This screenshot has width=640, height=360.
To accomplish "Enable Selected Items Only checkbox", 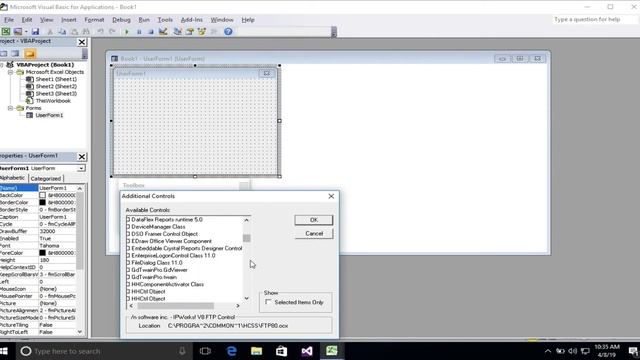I will tap(268, 302).
